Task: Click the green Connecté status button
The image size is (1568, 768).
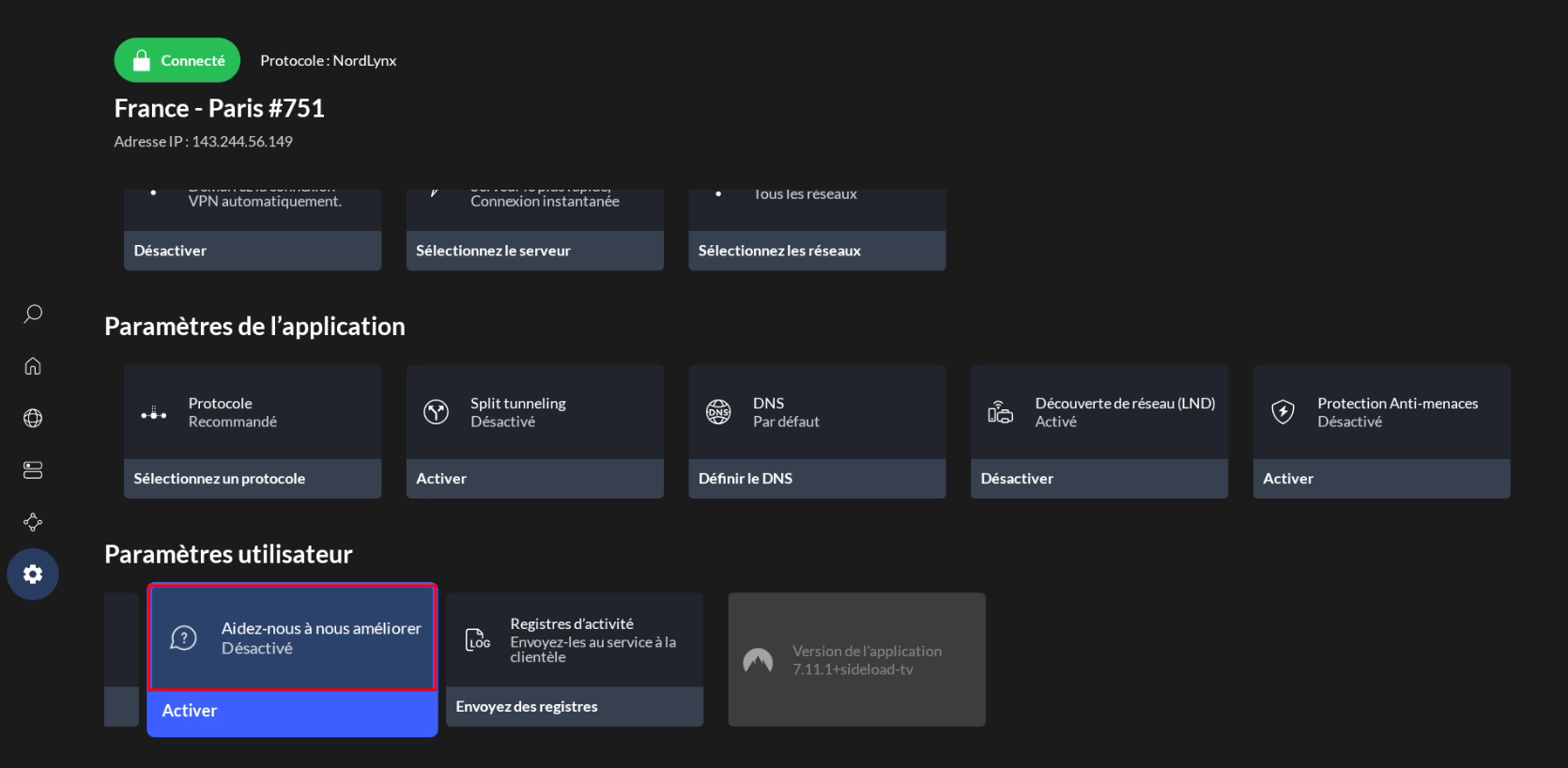Action: click(177, 60)
